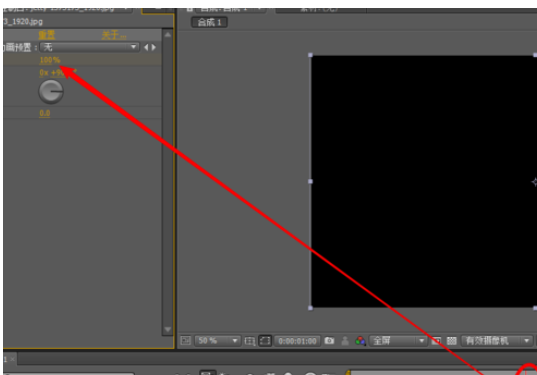Click the title/action safe grid icon

pyautogui.click(x=250, y=341)
